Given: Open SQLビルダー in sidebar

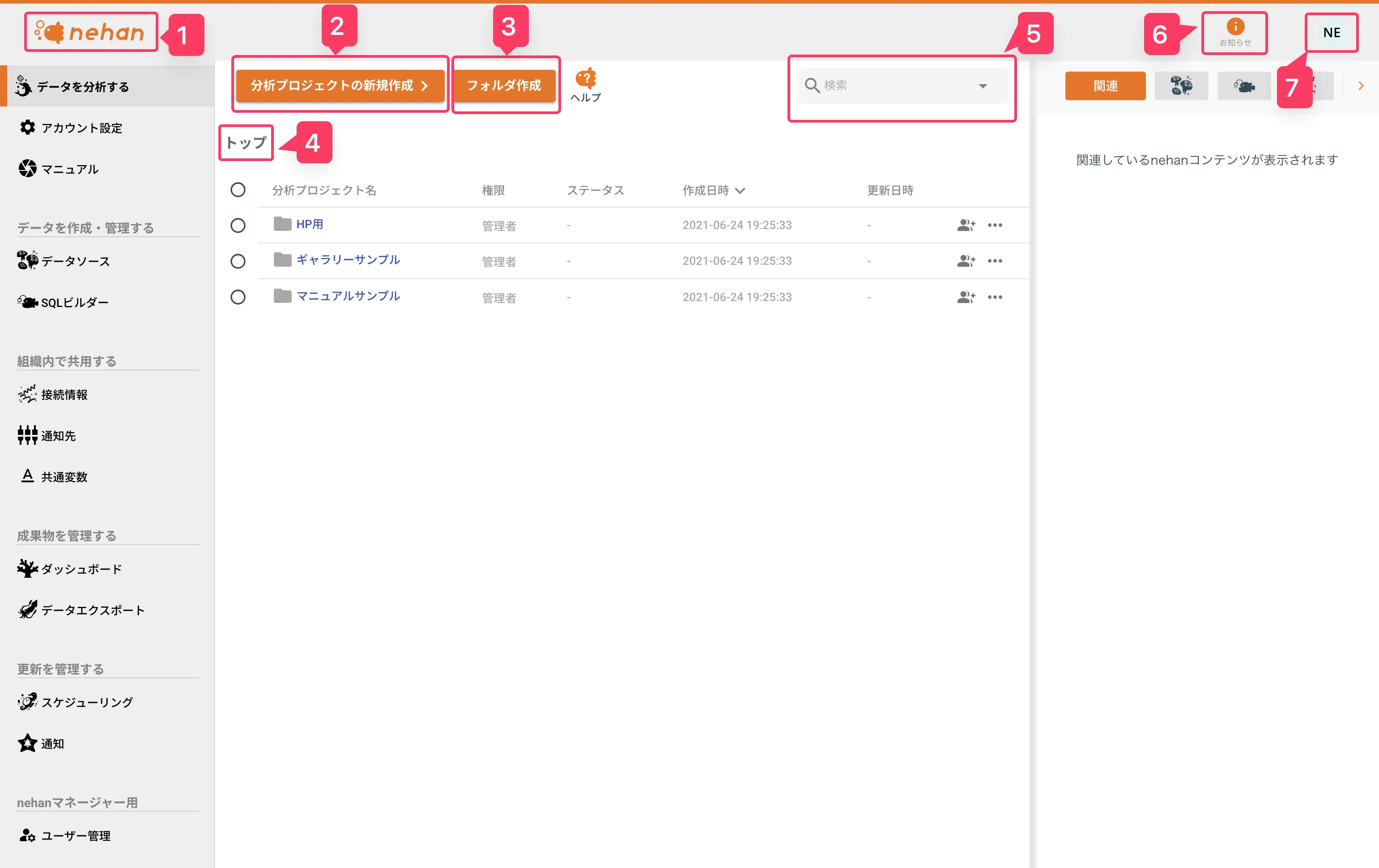Looking at the screenshot, I should click(x=107, y=302).
